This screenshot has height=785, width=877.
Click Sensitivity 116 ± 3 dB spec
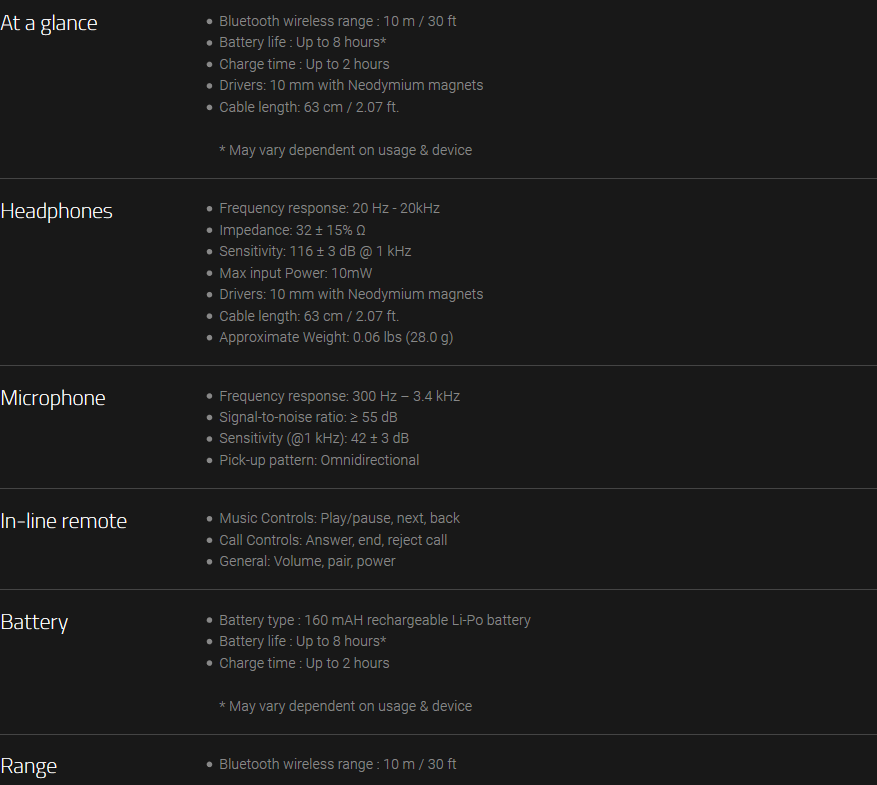(315, 252)
